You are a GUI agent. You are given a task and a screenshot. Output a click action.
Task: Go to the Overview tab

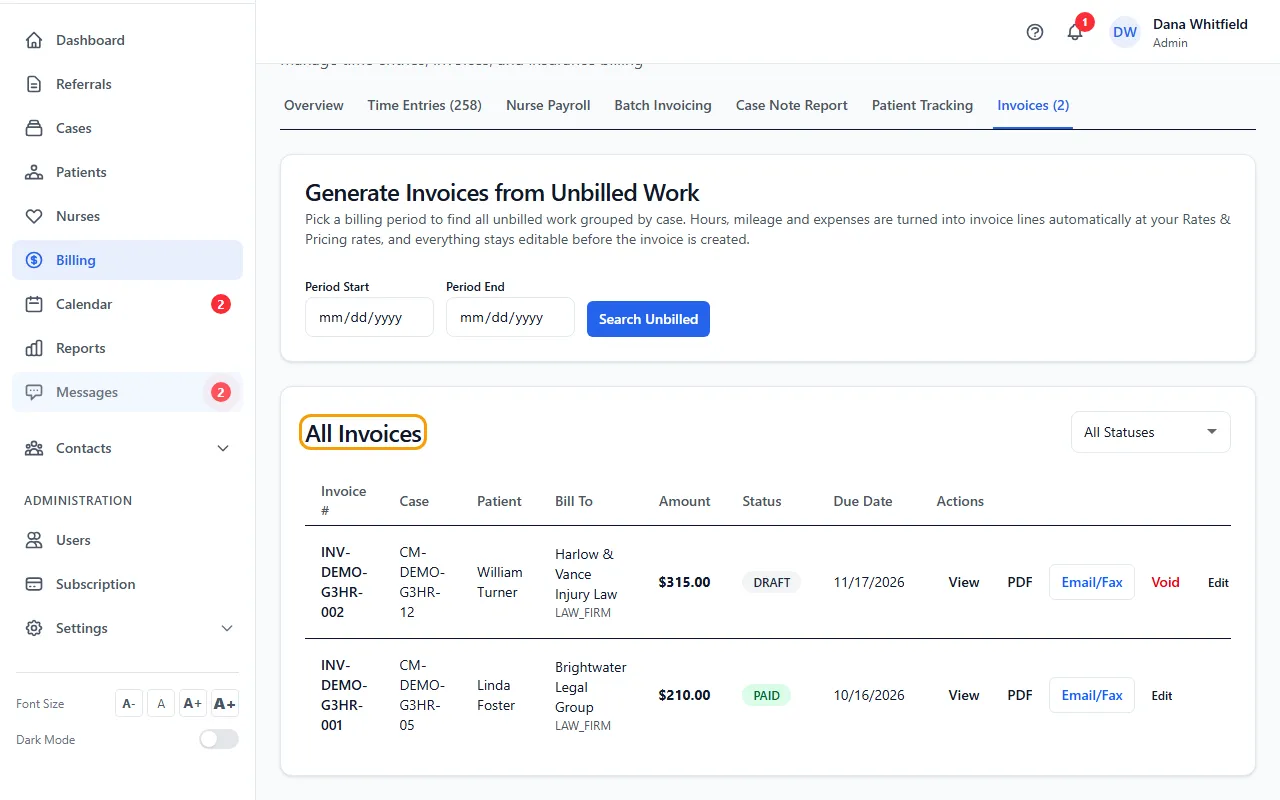click(314, 105)
